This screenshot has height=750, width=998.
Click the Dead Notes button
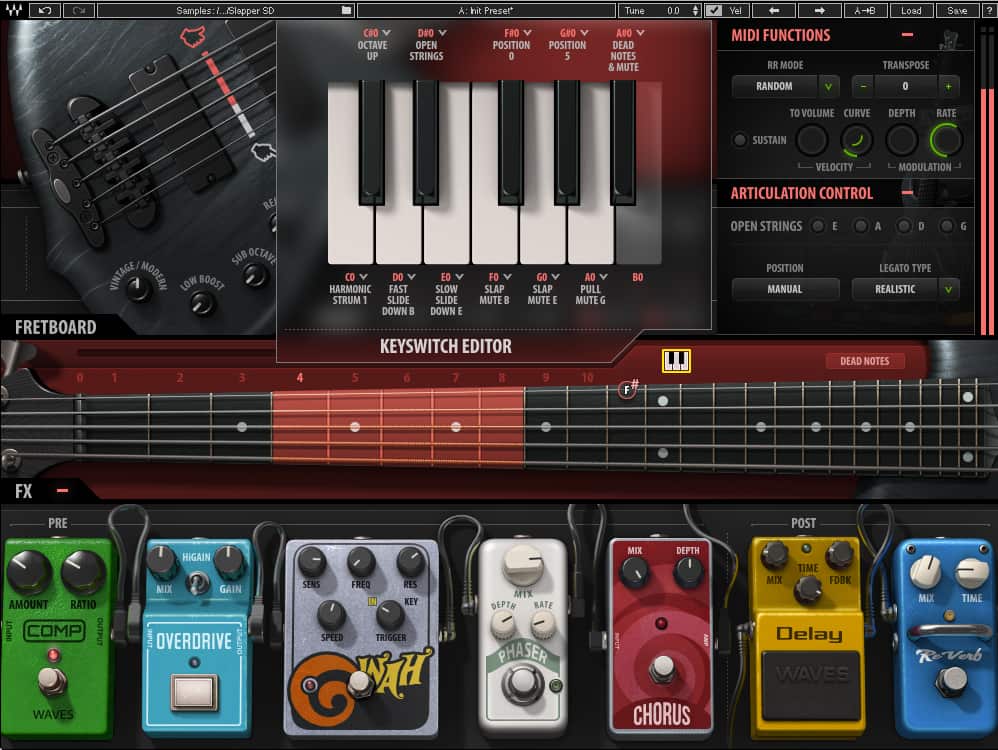pyautogui.click(x=864, y=361)
